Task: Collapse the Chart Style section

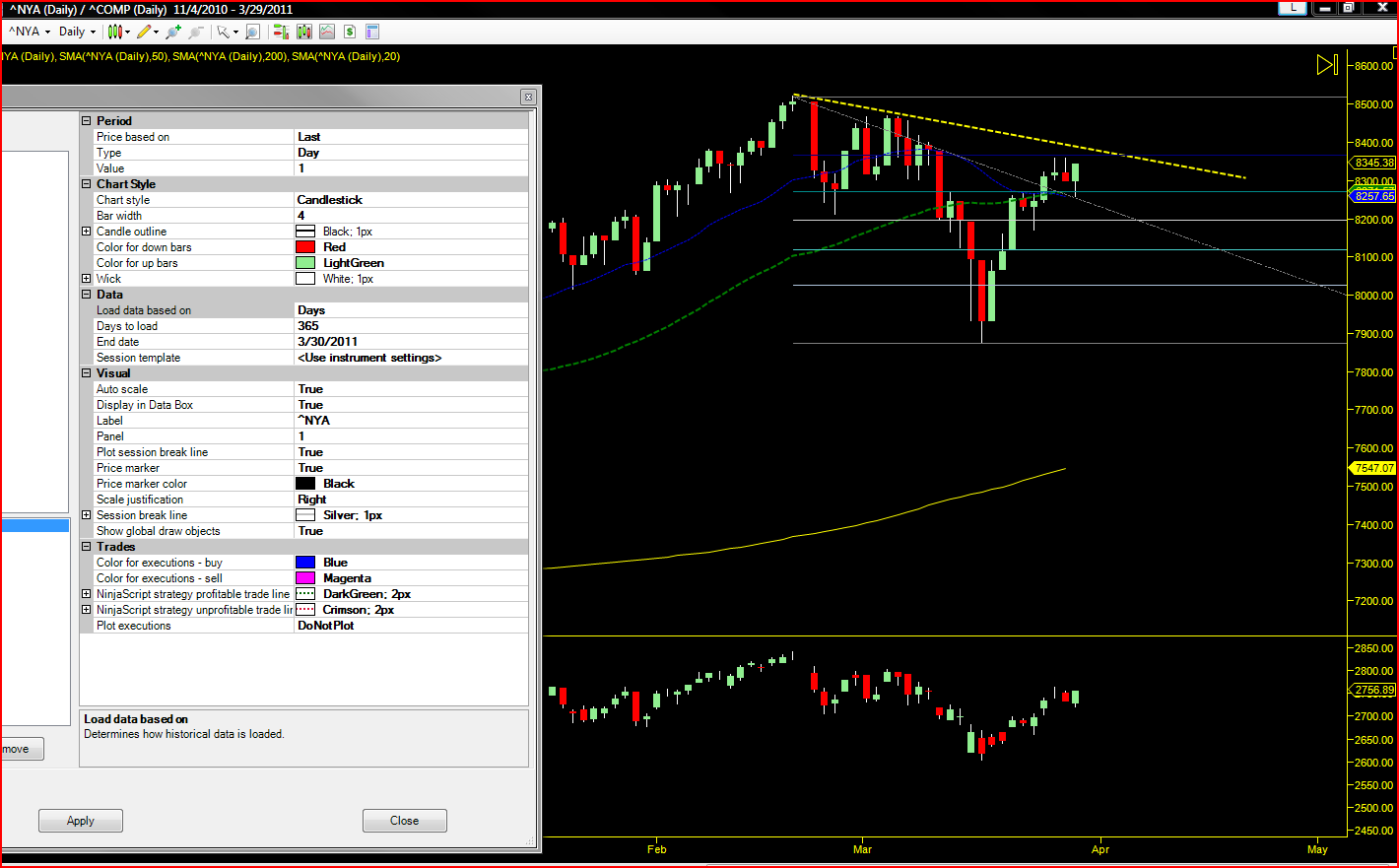Action: click(x=87, y=184)
